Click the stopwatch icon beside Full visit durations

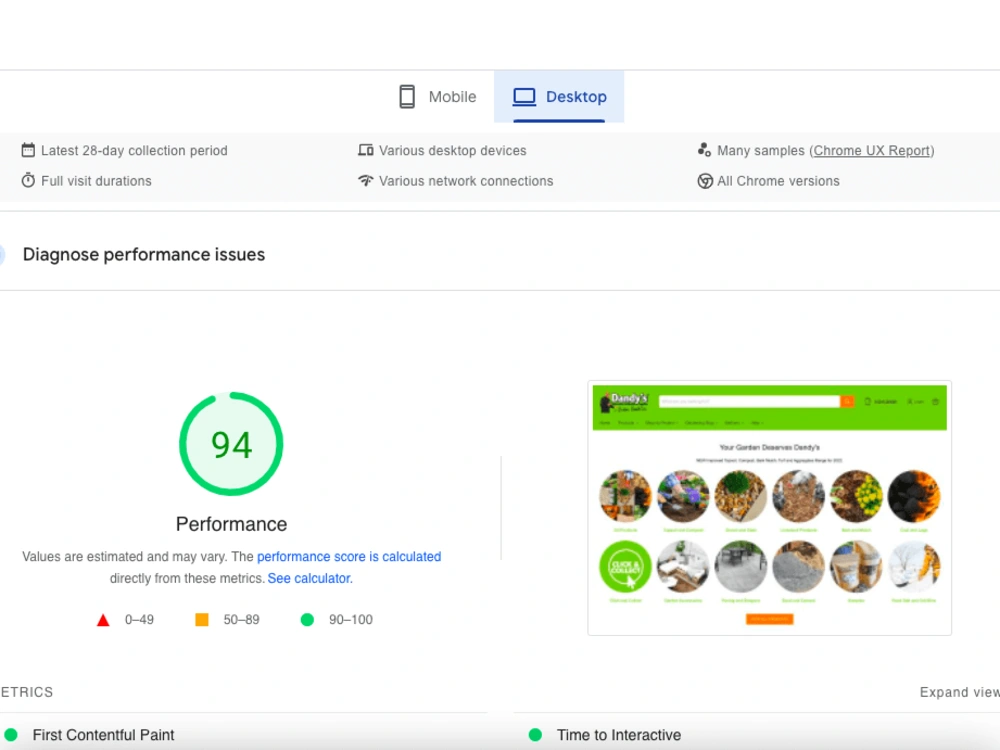[28, 180]
